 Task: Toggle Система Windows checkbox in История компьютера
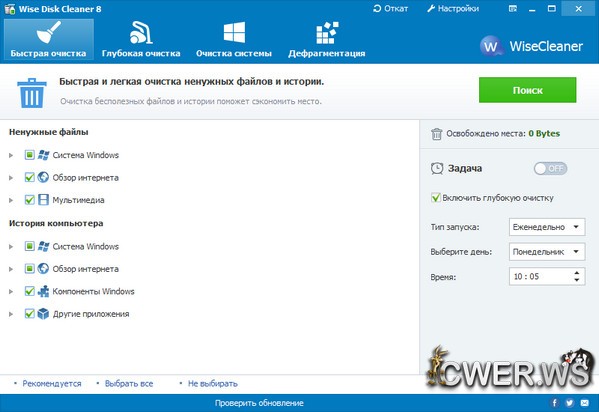(29, 246)
